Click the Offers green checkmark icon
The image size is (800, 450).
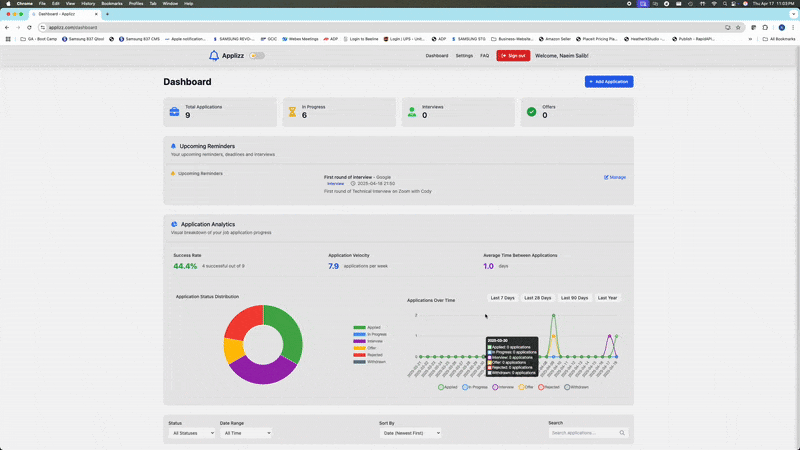pos(532,112)
